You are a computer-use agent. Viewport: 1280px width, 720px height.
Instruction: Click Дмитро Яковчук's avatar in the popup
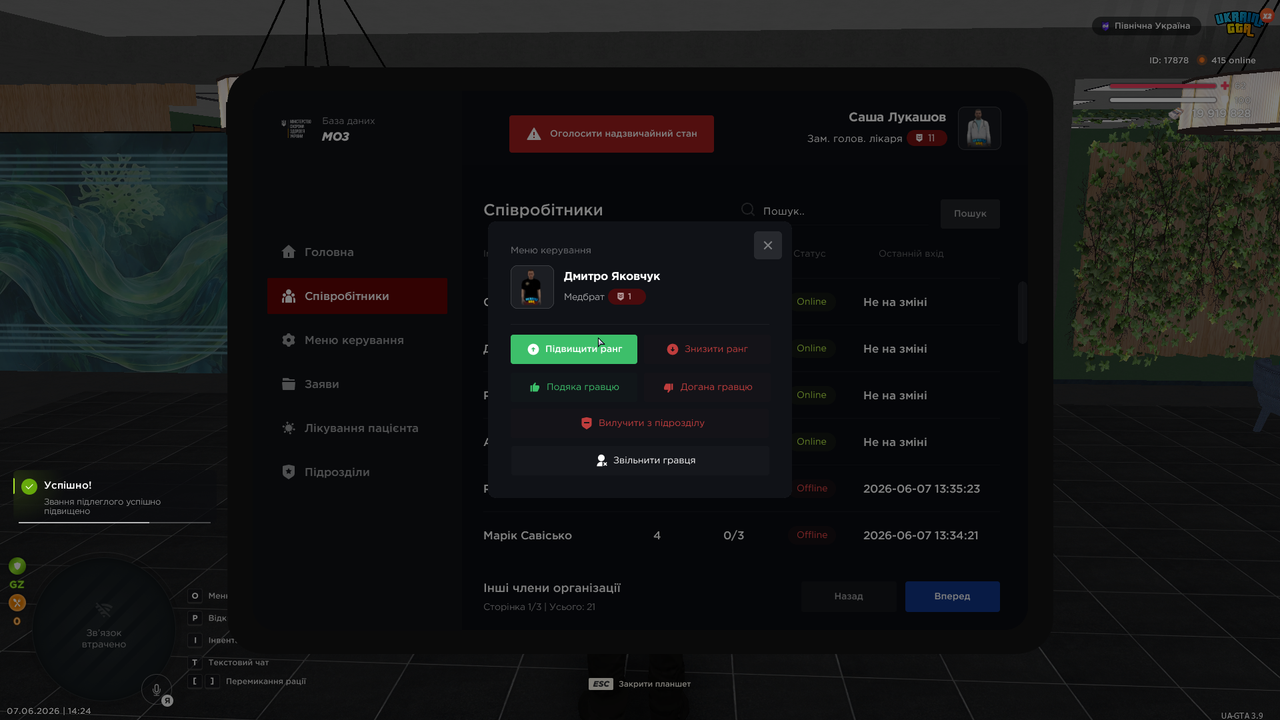coord(532,287)
